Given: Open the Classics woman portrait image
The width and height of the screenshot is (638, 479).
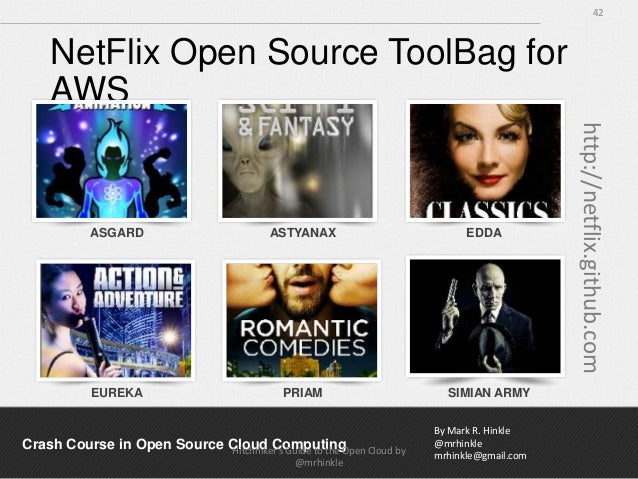Looking at the screenshot, I should [x=485, y=161].
